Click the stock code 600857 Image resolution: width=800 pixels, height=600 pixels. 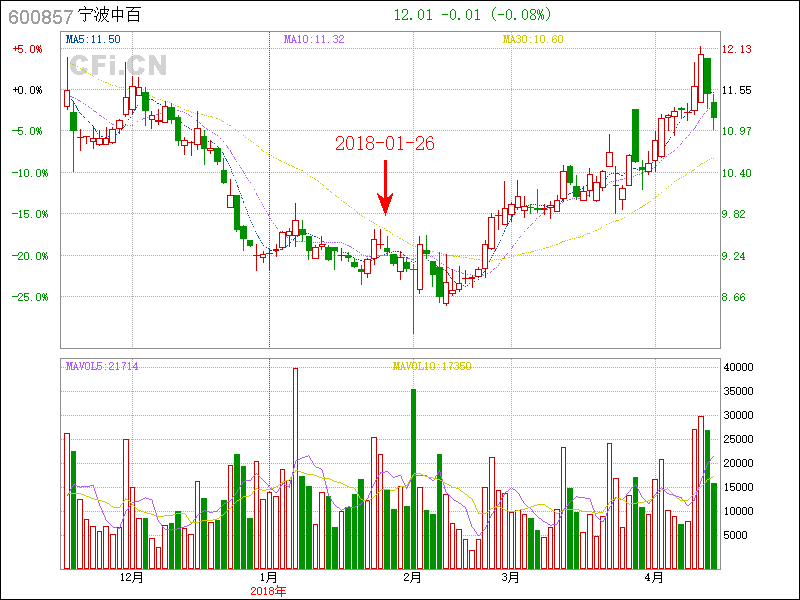point(41,17)
